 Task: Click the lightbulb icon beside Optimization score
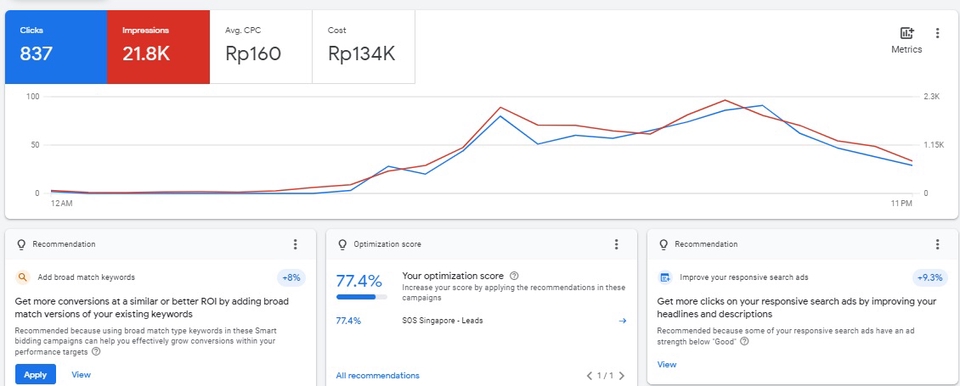coord(342,244)
